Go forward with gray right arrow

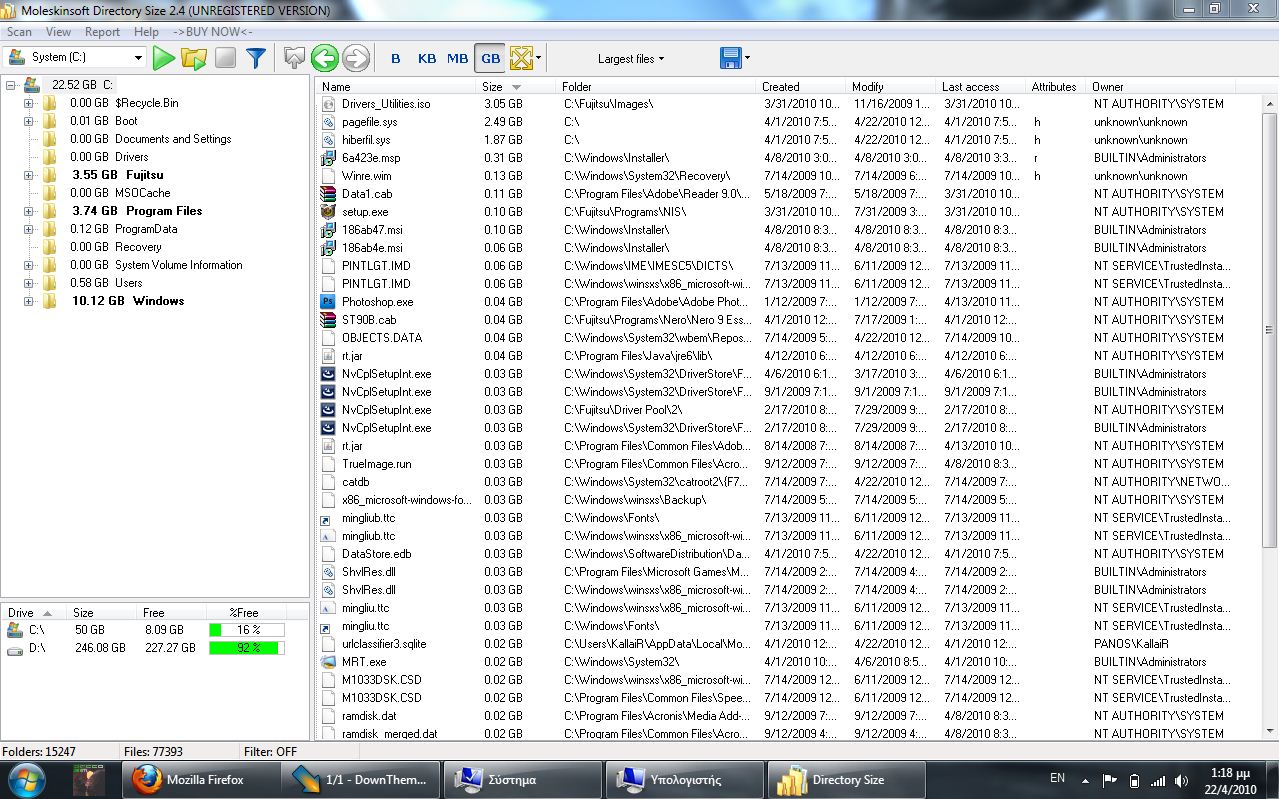356,58
